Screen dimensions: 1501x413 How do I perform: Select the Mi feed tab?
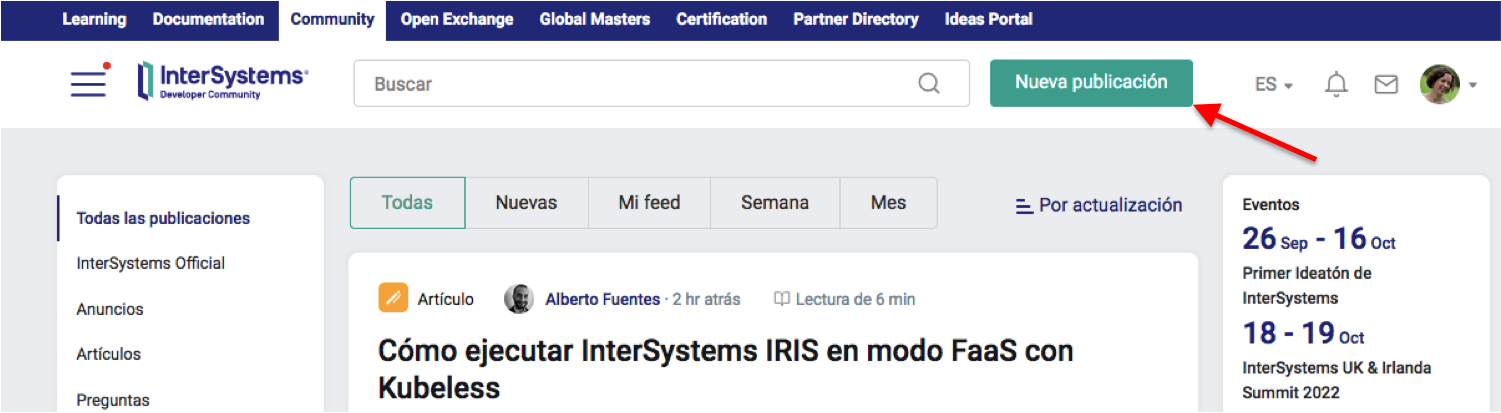(649, 203)
